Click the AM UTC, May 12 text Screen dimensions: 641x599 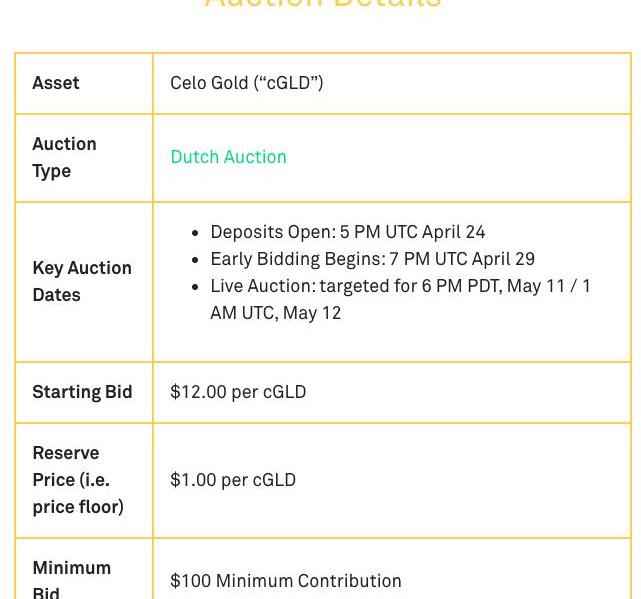pyautogui.click(x=275, y=313)
